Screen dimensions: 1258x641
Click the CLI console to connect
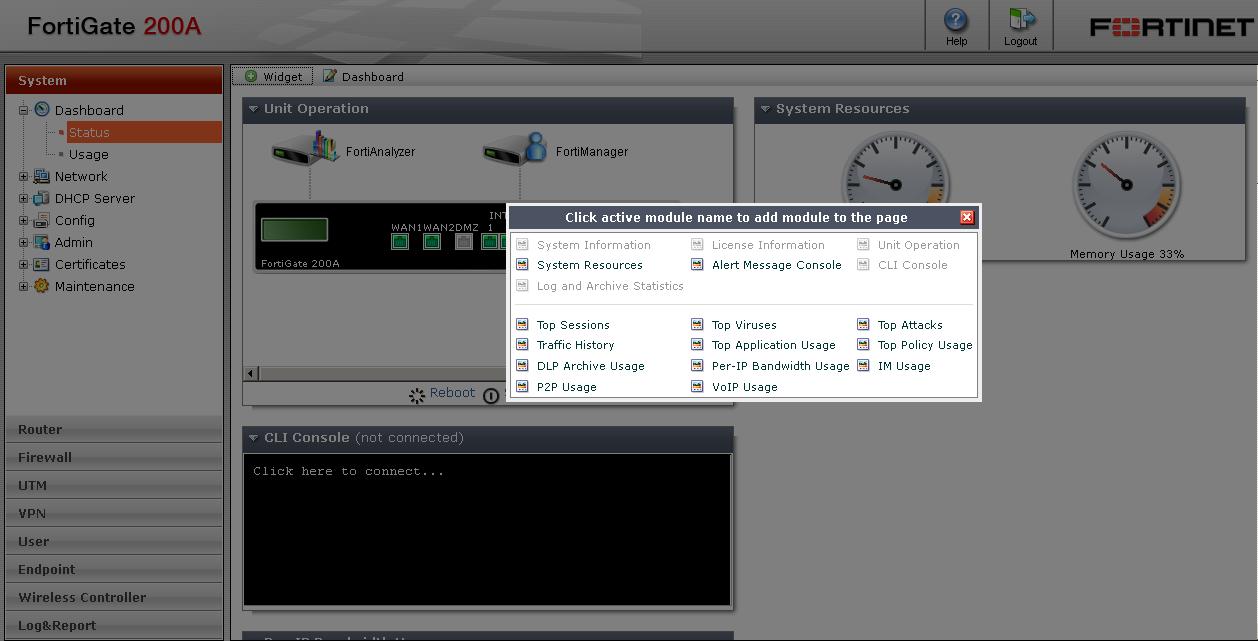point(487,530)
